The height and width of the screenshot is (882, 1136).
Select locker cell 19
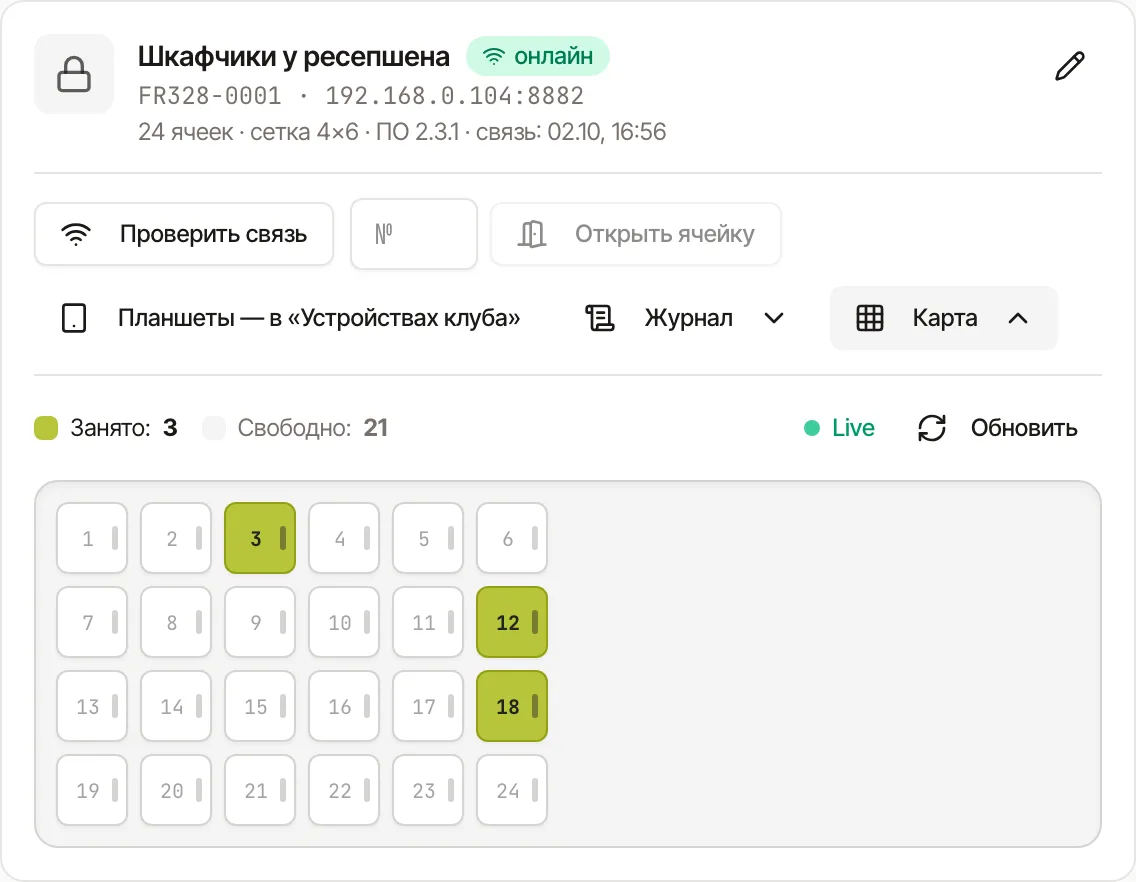(x=92, y=791)
